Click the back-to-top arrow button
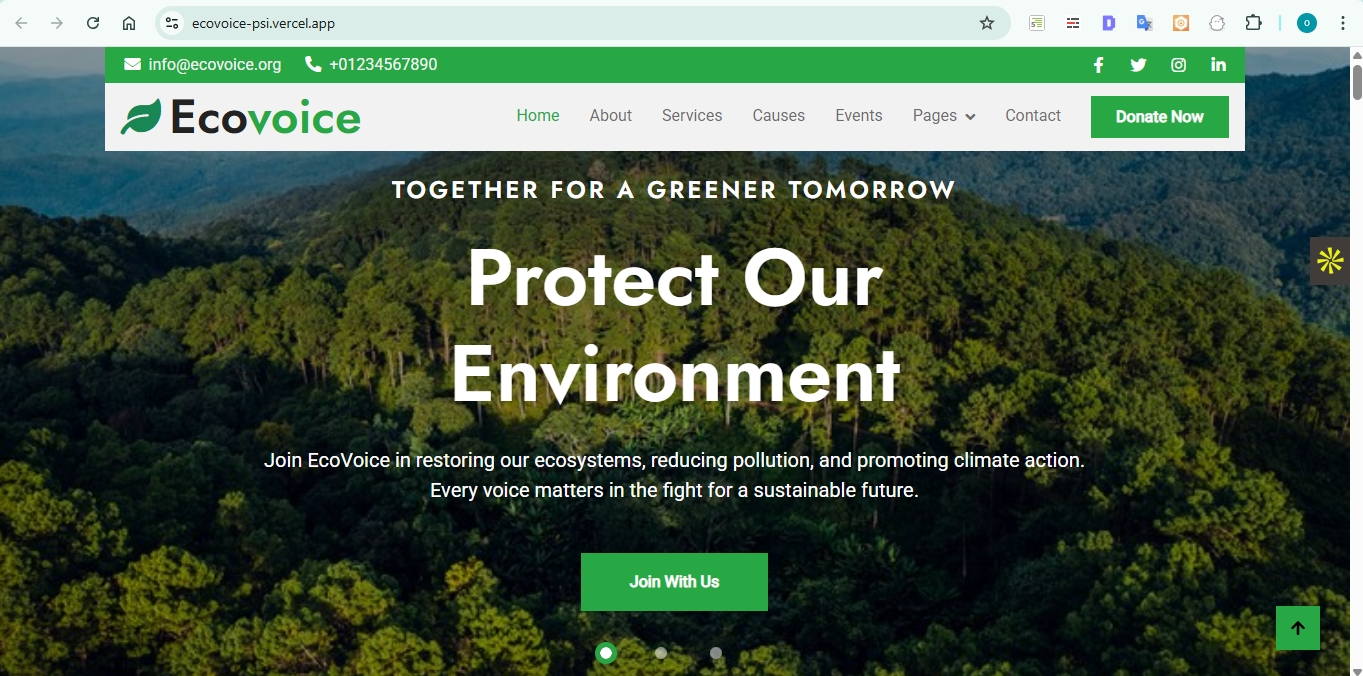The width and height of the screenshot is (1363, 676). pyautogui.click(x=1298, y=628)
